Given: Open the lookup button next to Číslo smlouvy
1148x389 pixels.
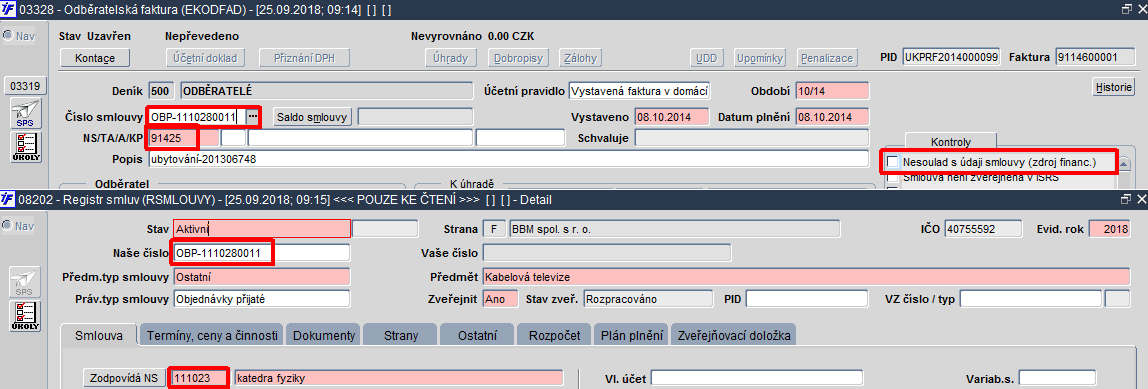Looking at the screenshot, I should coord(253,116).
